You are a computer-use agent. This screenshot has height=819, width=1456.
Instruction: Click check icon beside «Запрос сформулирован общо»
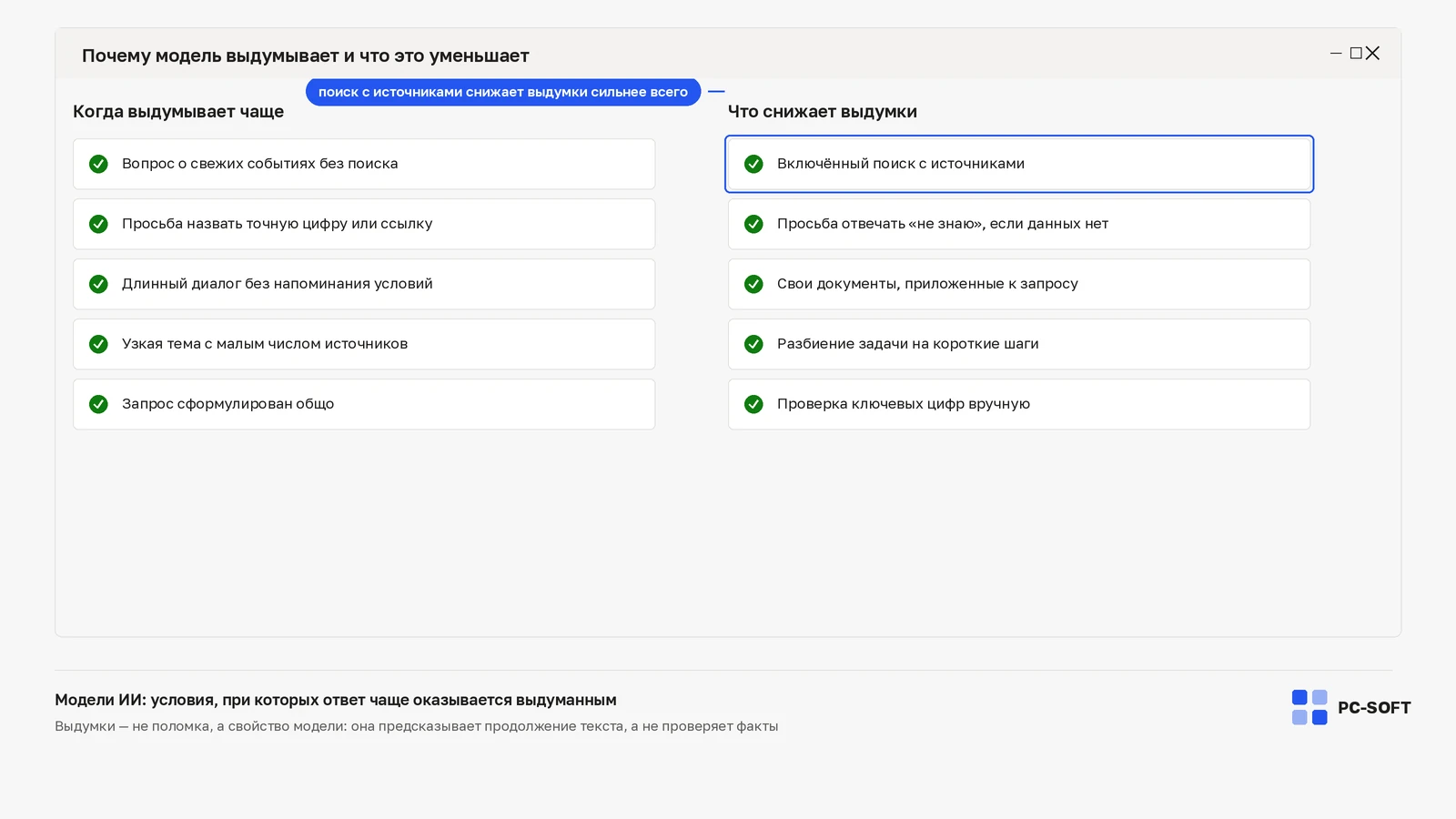click(98, 404)
